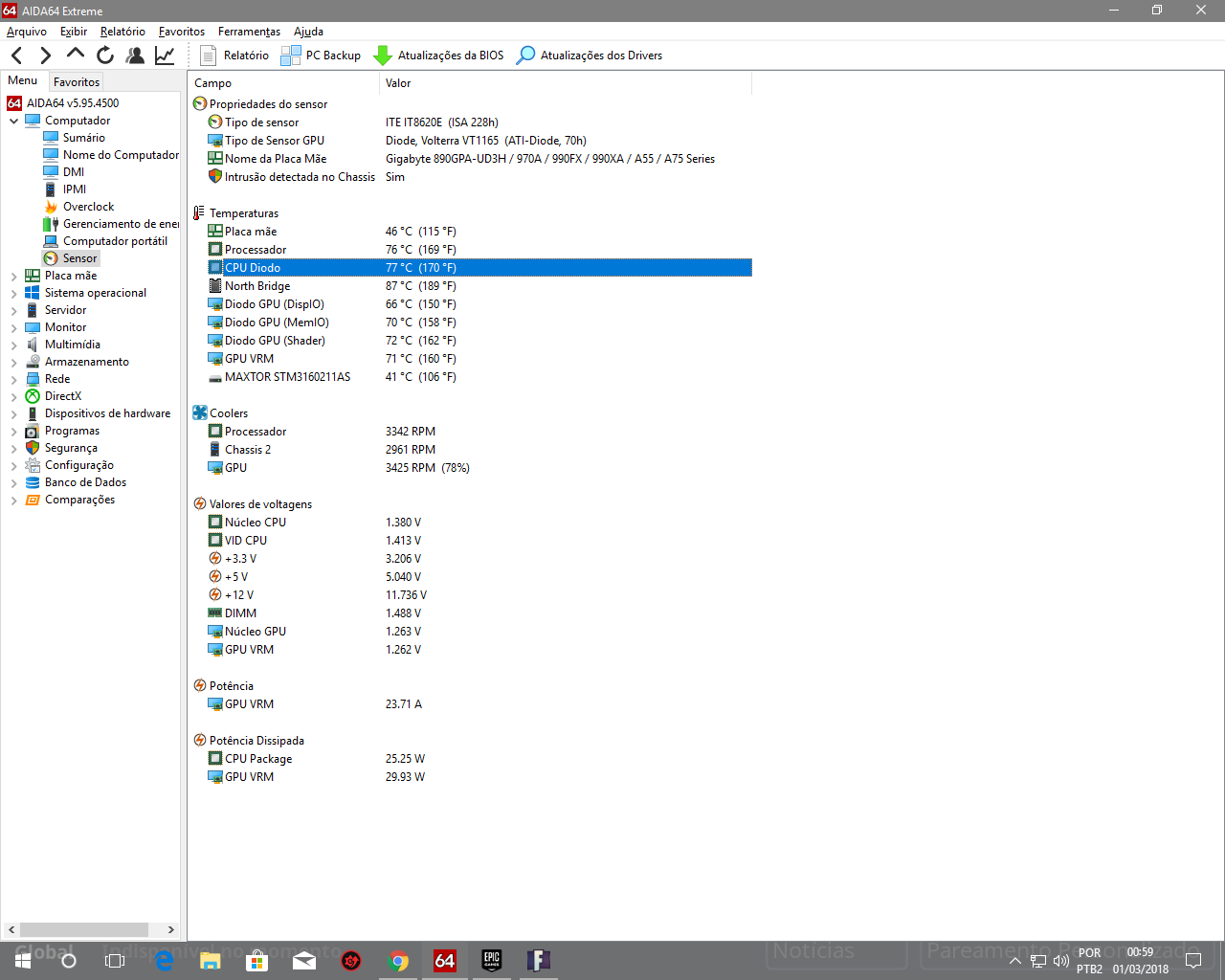Viewport: 1225px width, 980px height.
Task: Go forward with the right arrow toolbar icon
Action: coord(45,56)
